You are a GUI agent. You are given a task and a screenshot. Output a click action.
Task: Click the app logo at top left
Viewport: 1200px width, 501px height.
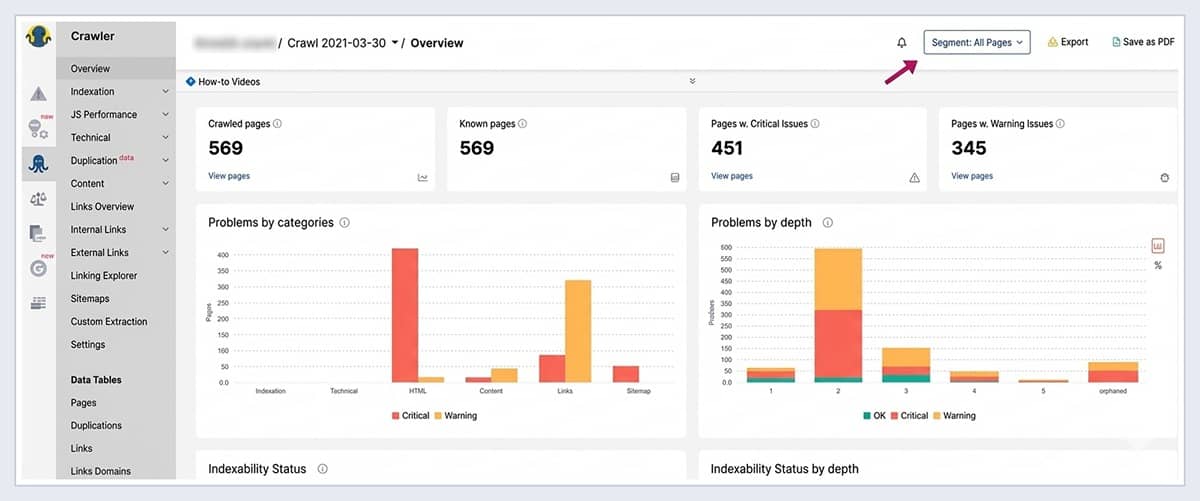(38, 37)
